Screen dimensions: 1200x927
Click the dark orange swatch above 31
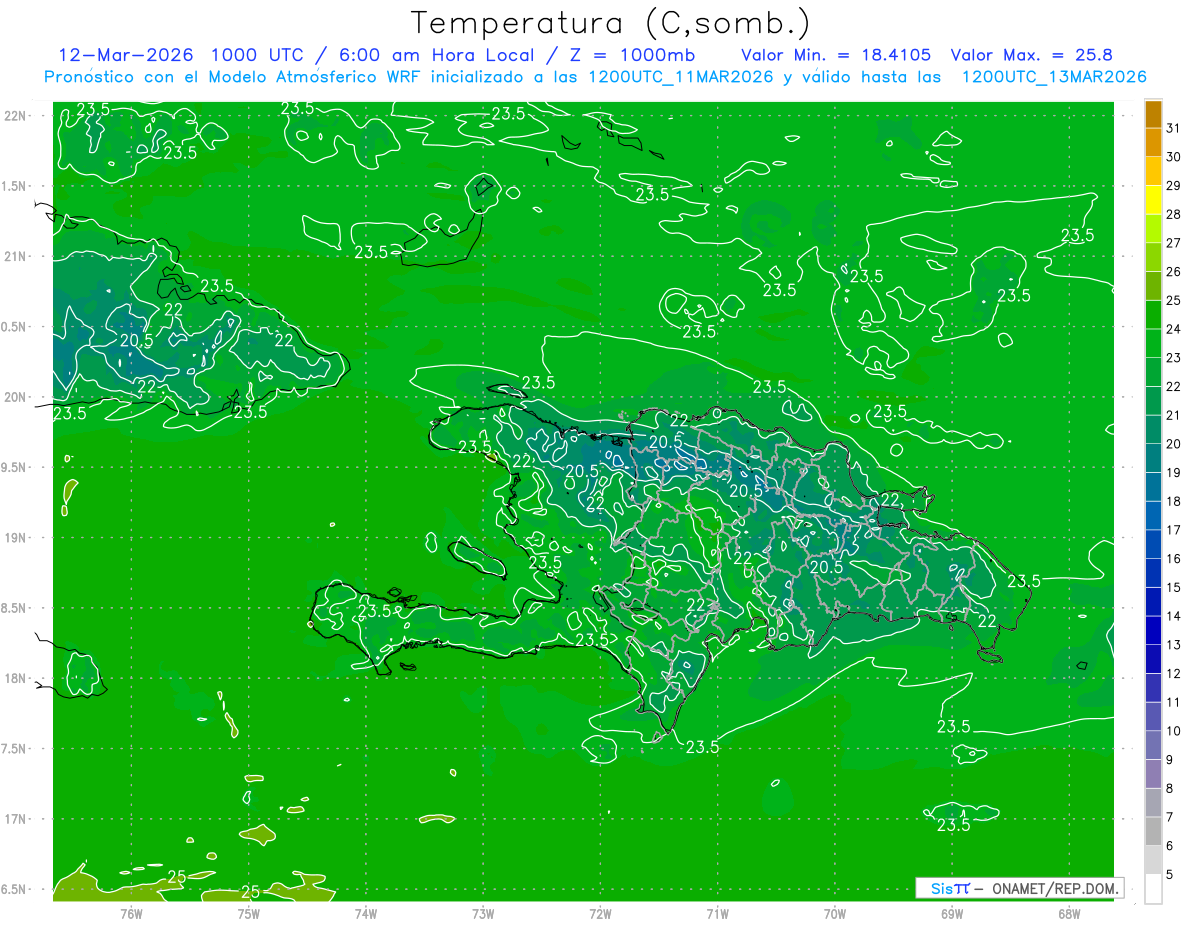click(1153, 114)
